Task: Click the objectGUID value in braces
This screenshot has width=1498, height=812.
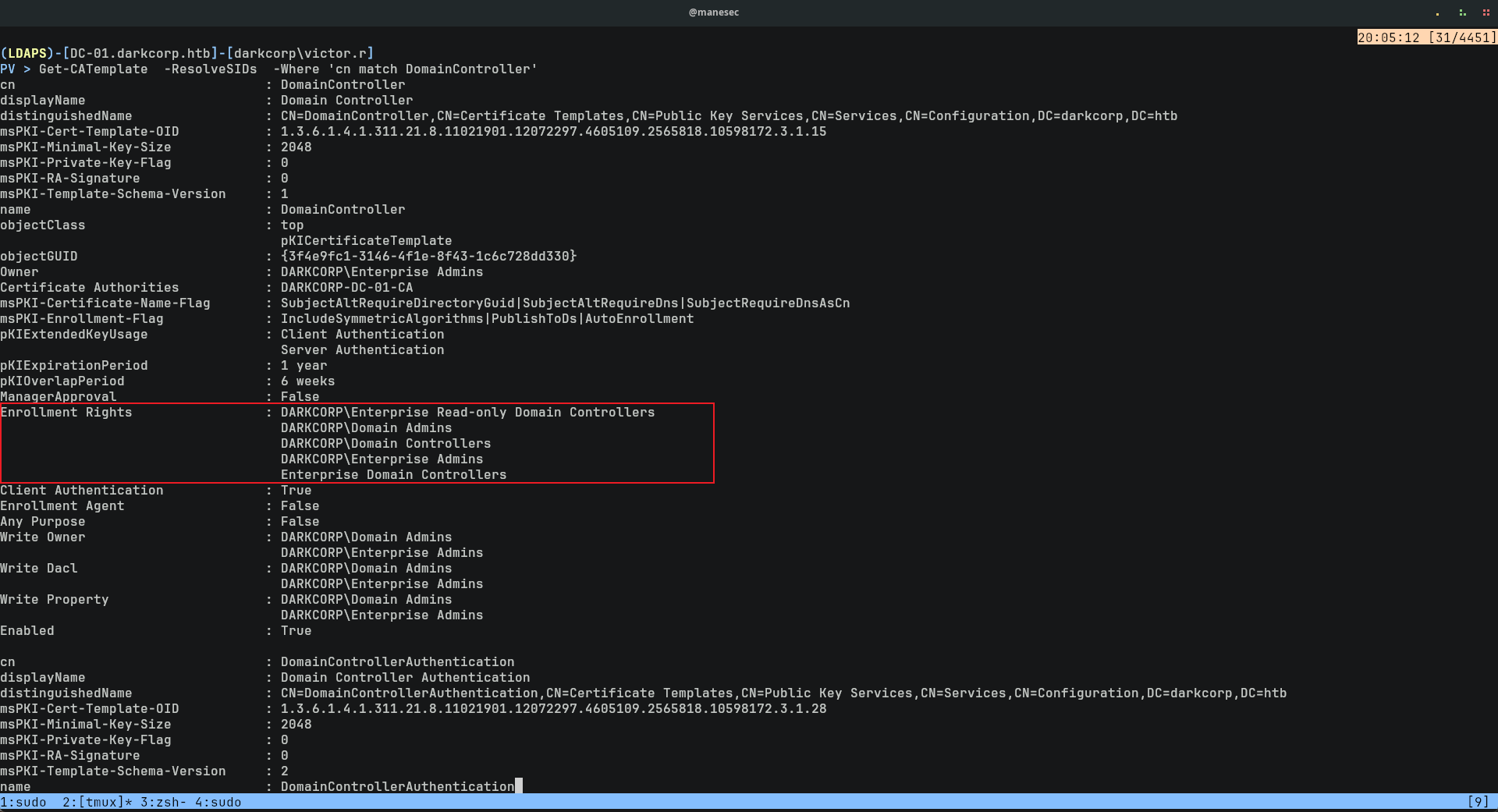Action: click(x=428, y=256)
